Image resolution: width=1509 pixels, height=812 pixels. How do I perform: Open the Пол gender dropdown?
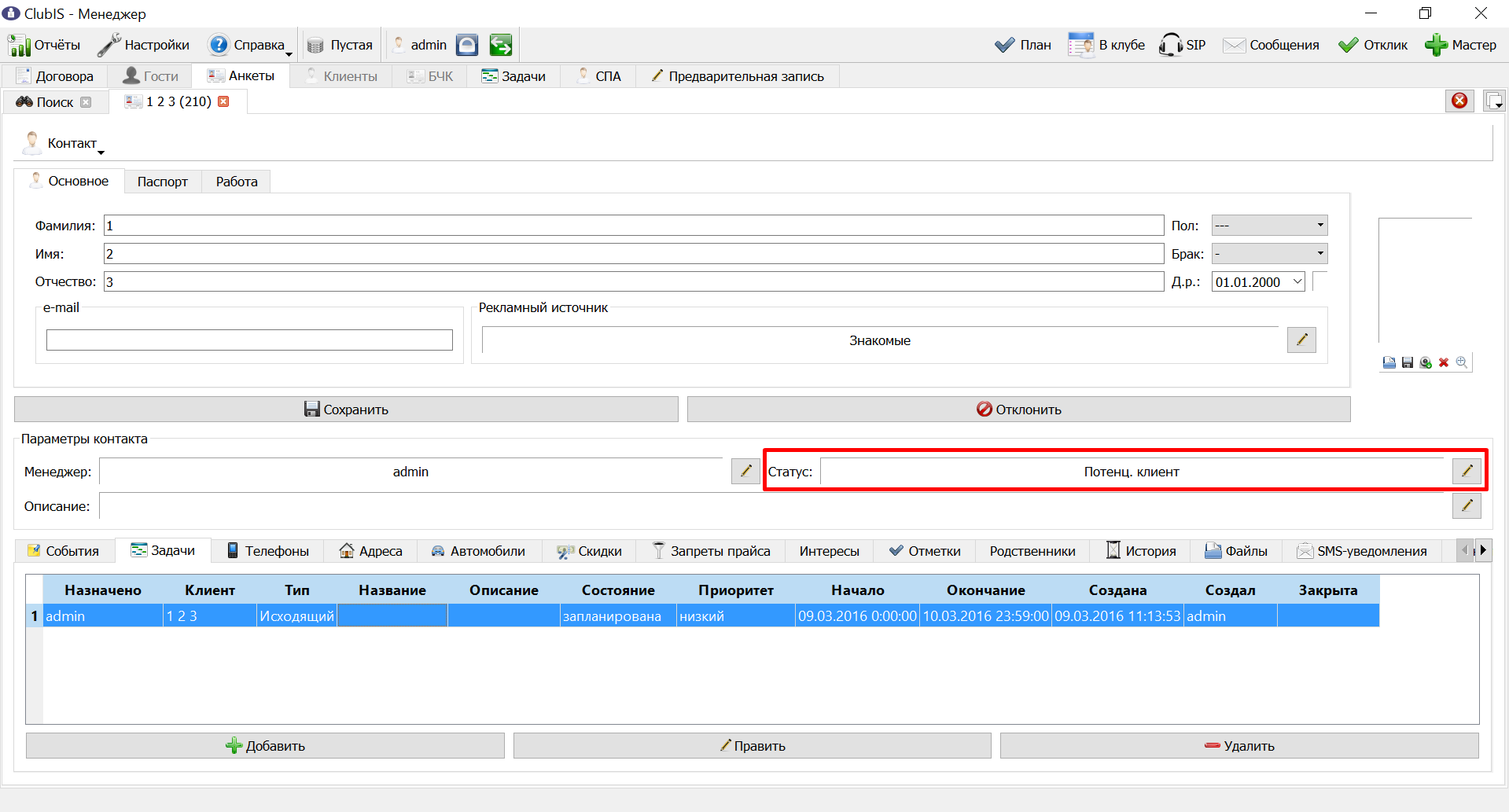(1269, 226)
